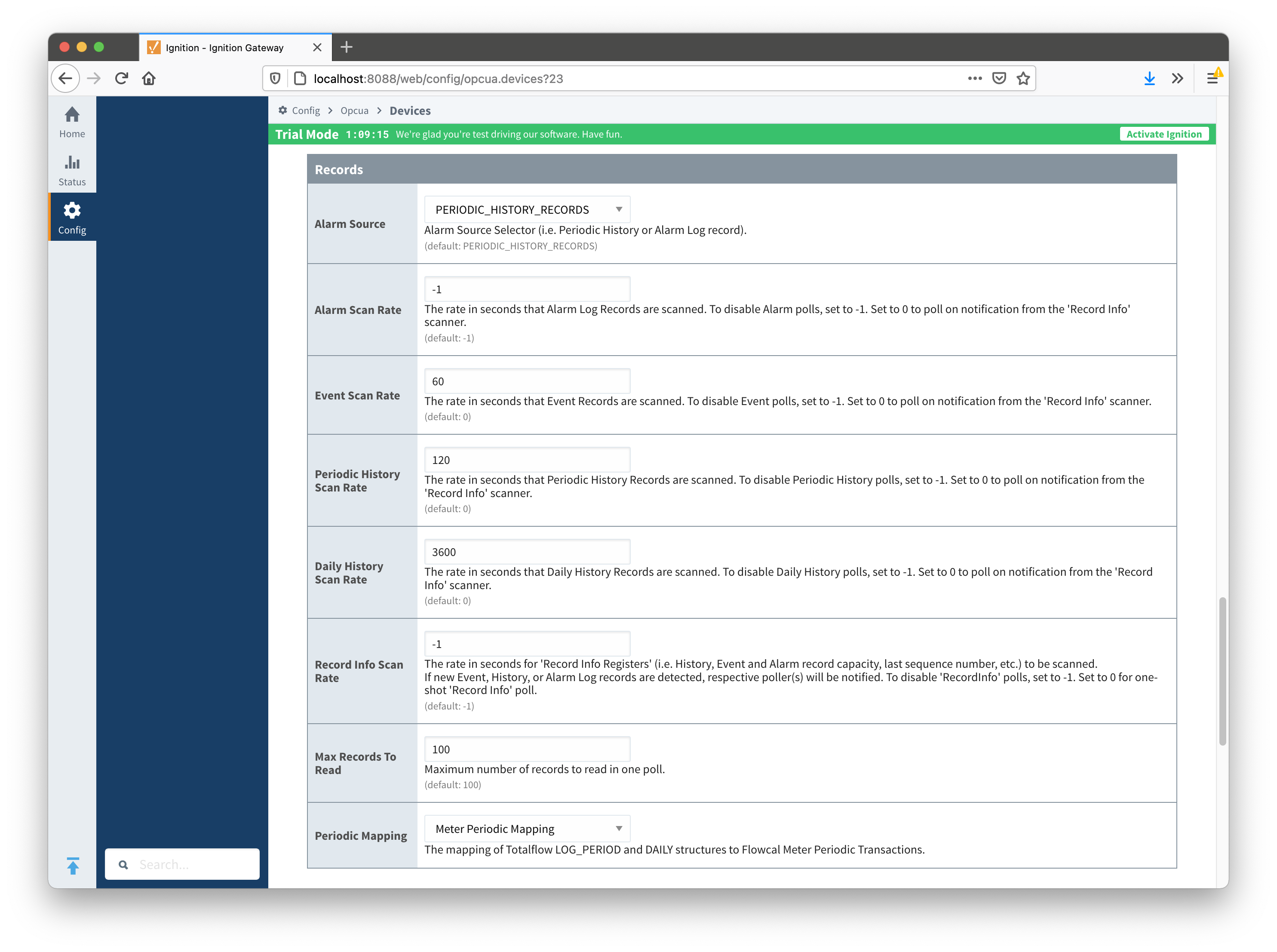Click the browser back arrow

point(65,78)
